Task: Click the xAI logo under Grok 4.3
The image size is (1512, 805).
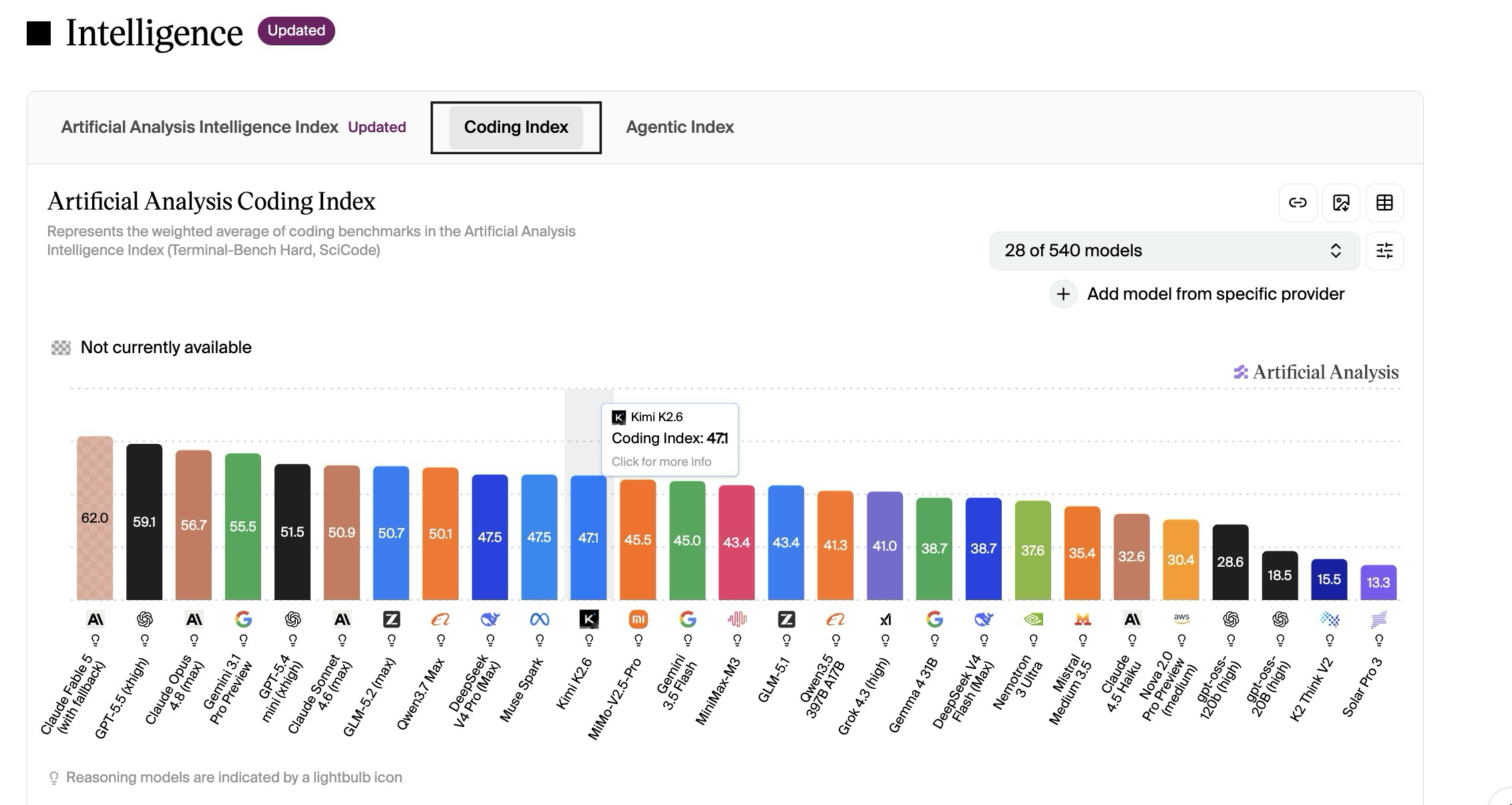Action: coord(886,619)
